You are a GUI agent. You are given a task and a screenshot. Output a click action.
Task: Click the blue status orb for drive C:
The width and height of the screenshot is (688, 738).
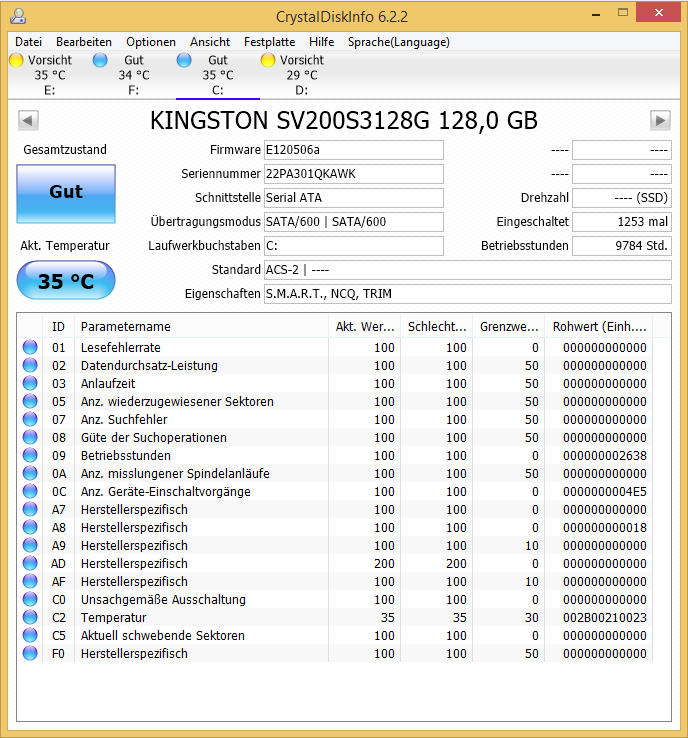pos(184,60)
